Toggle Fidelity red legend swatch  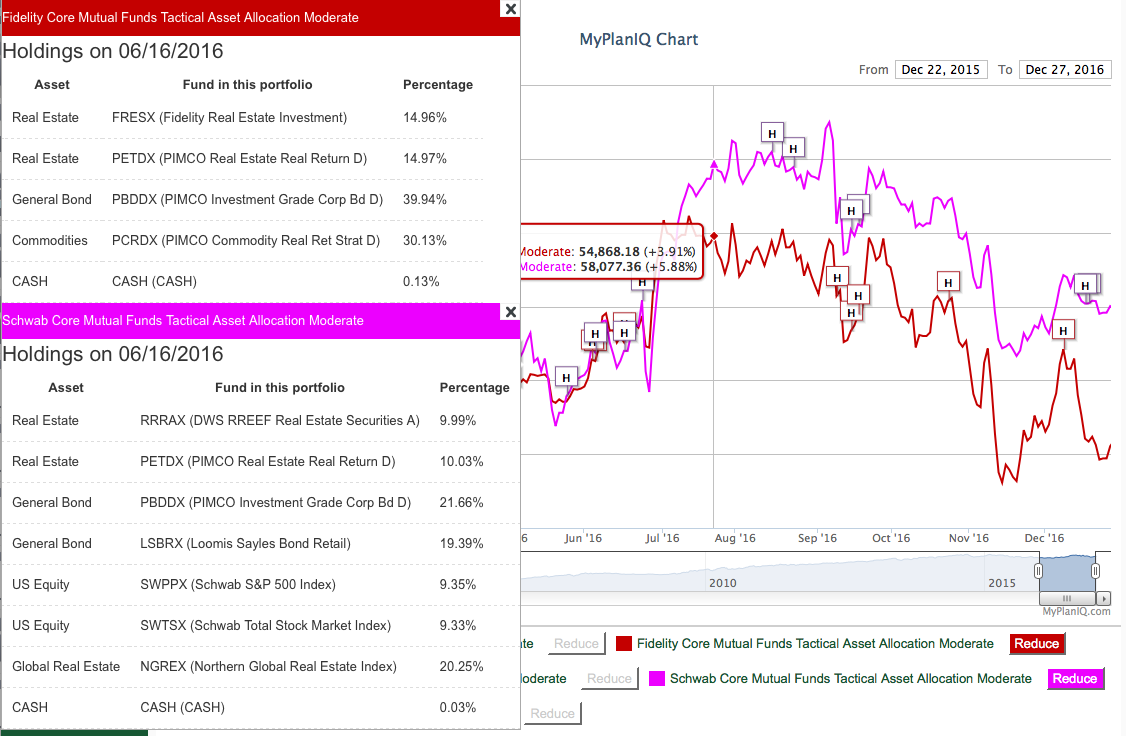click(x=624, y=643)
